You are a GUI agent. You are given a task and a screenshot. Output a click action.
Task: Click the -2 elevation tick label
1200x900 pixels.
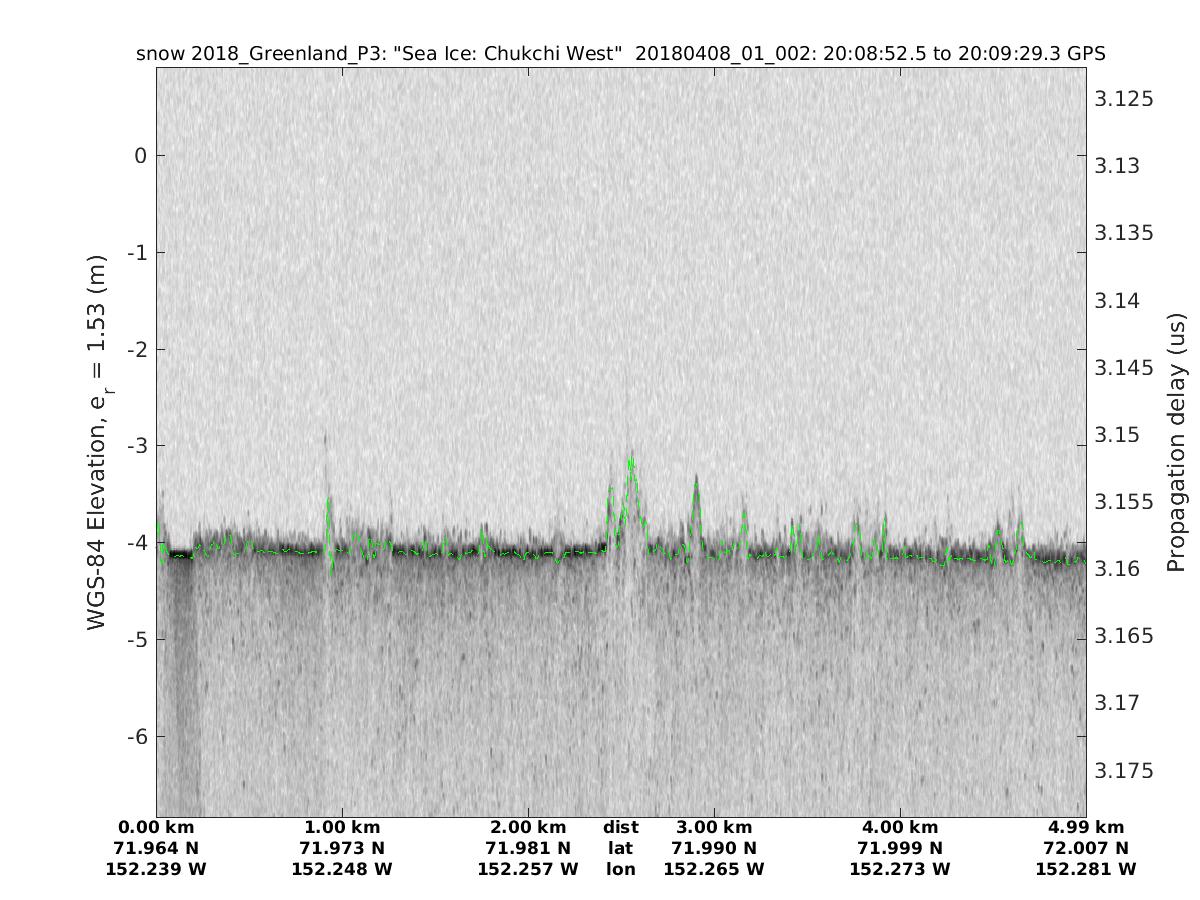tap(135, 349)
